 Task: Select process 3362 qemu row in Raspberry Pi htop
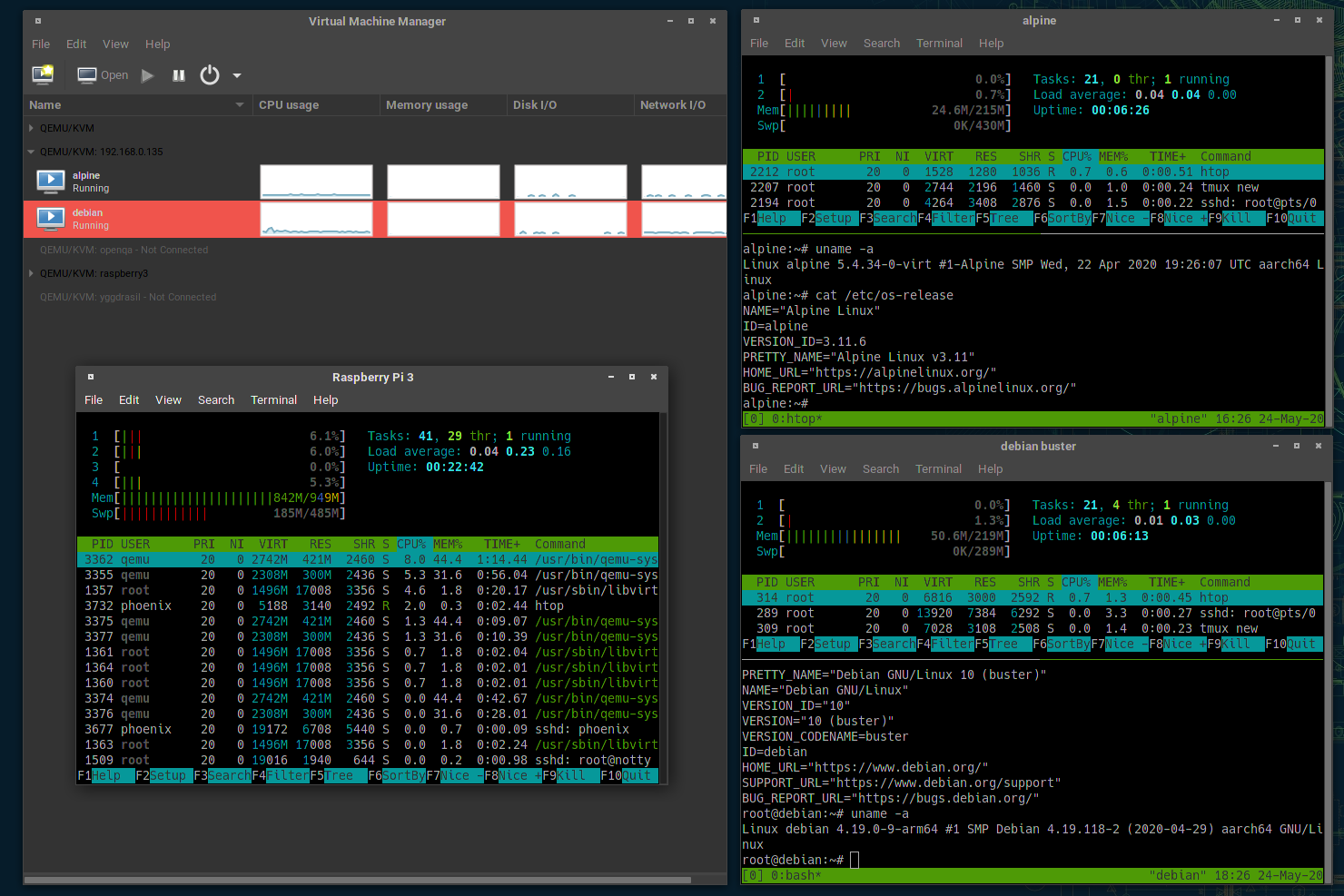click(x=367, y=559)
